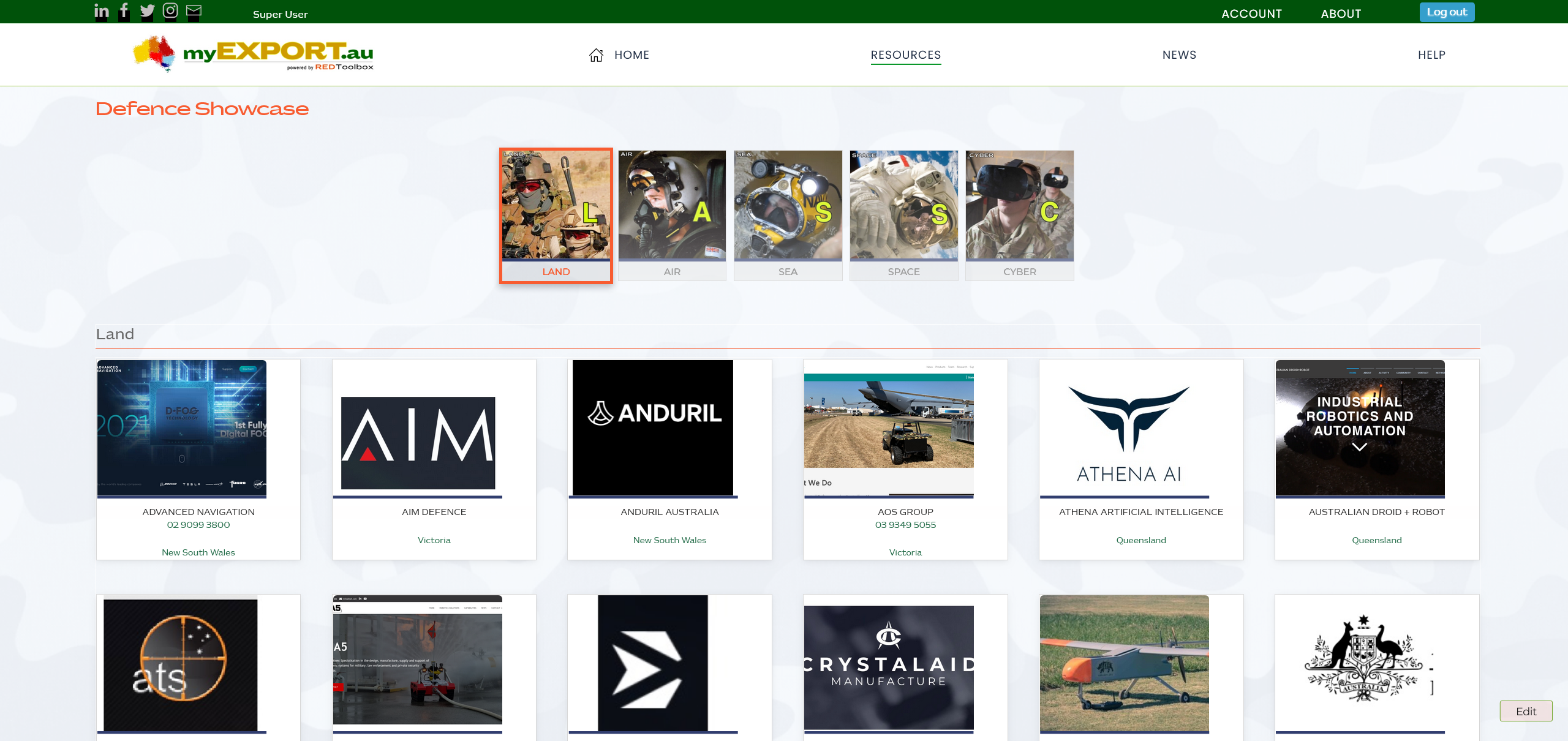Click the Super User label

280,14
